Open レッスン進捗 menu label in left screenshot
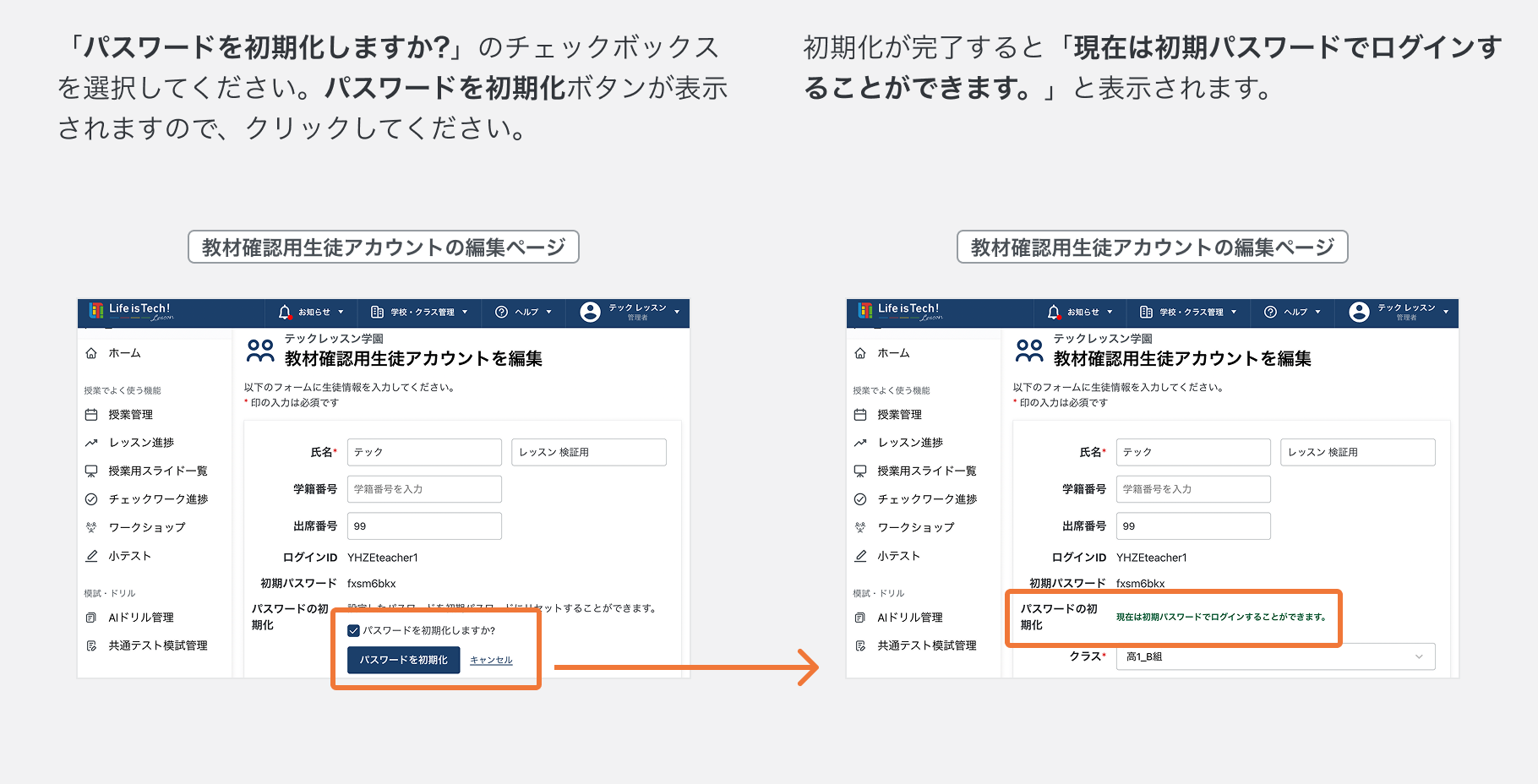This screenshot has width=1538, height=784. [x=141, y=443]
